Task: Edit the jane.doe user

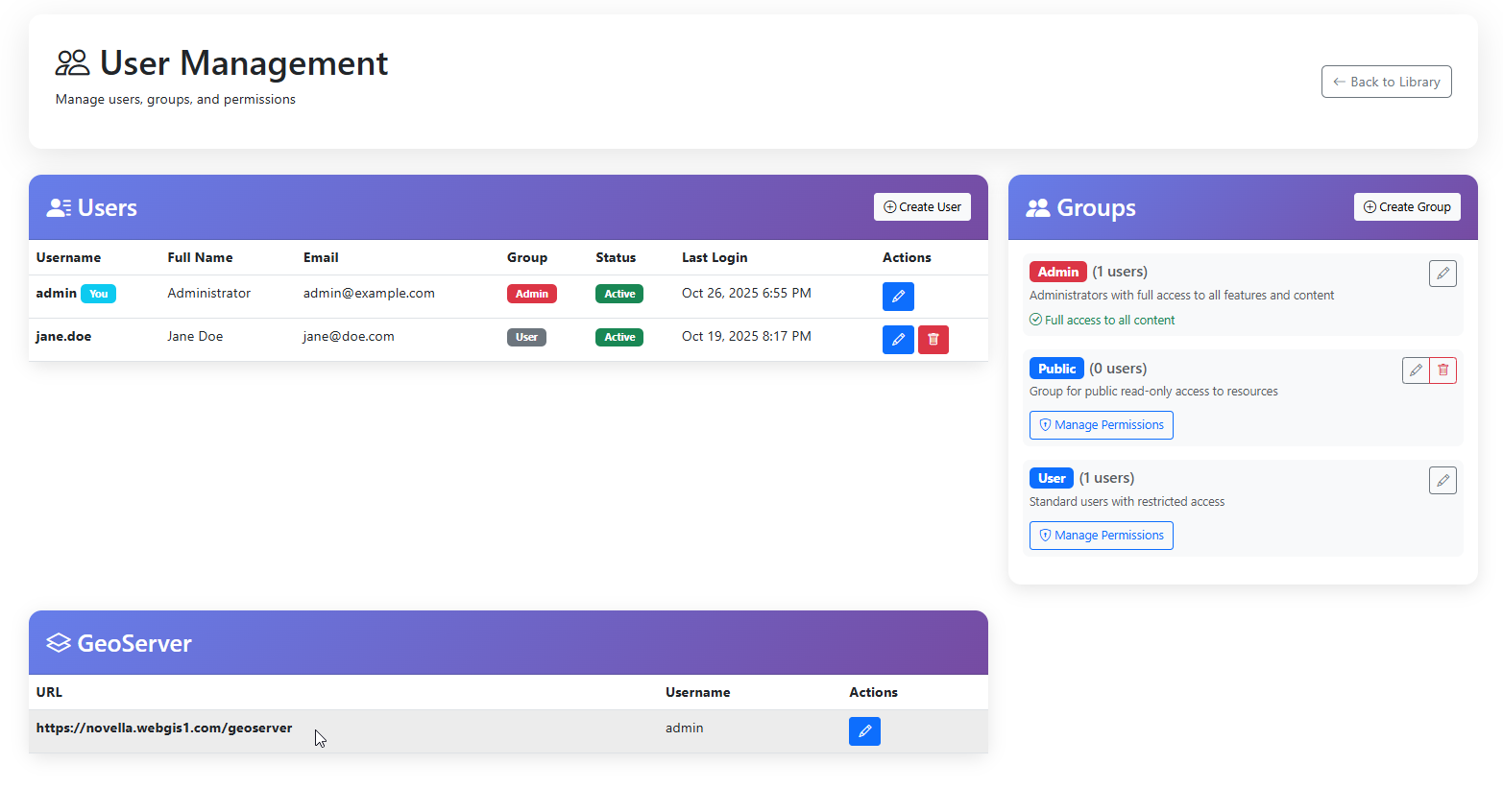Action: point(897,340)
